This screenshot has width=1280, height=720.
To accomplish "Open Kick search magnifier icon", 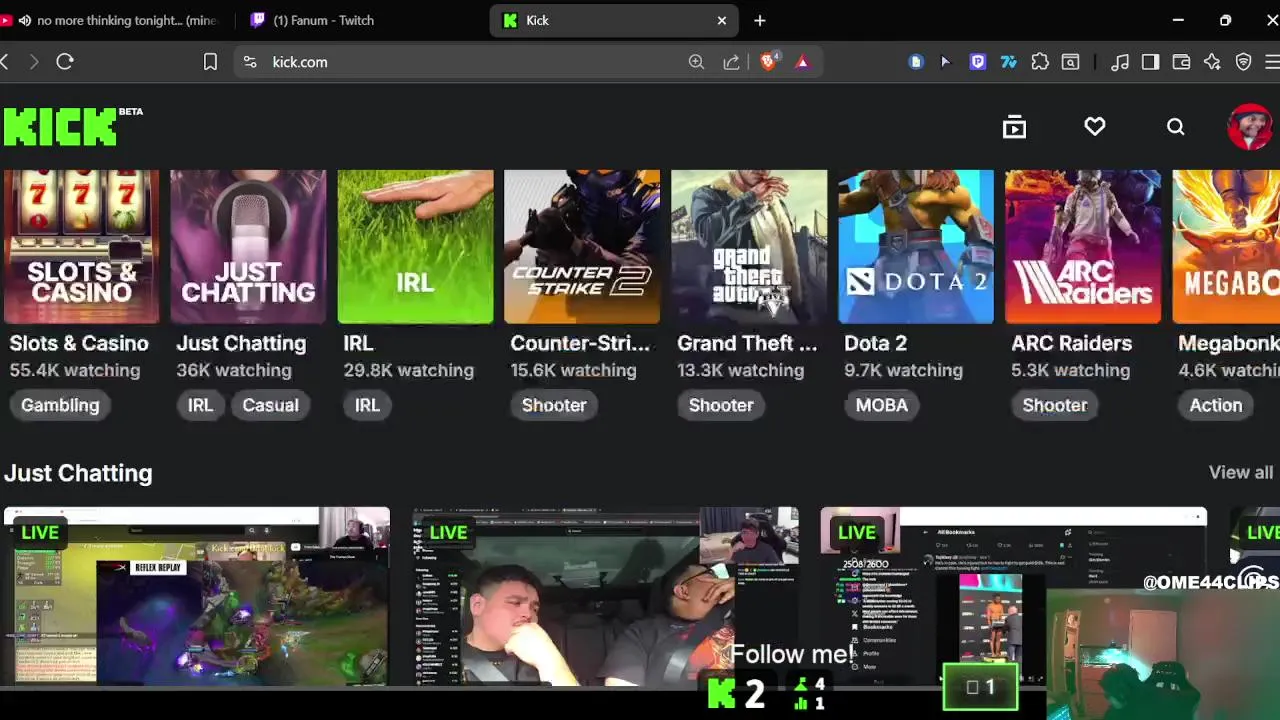I will point(1176,127).
